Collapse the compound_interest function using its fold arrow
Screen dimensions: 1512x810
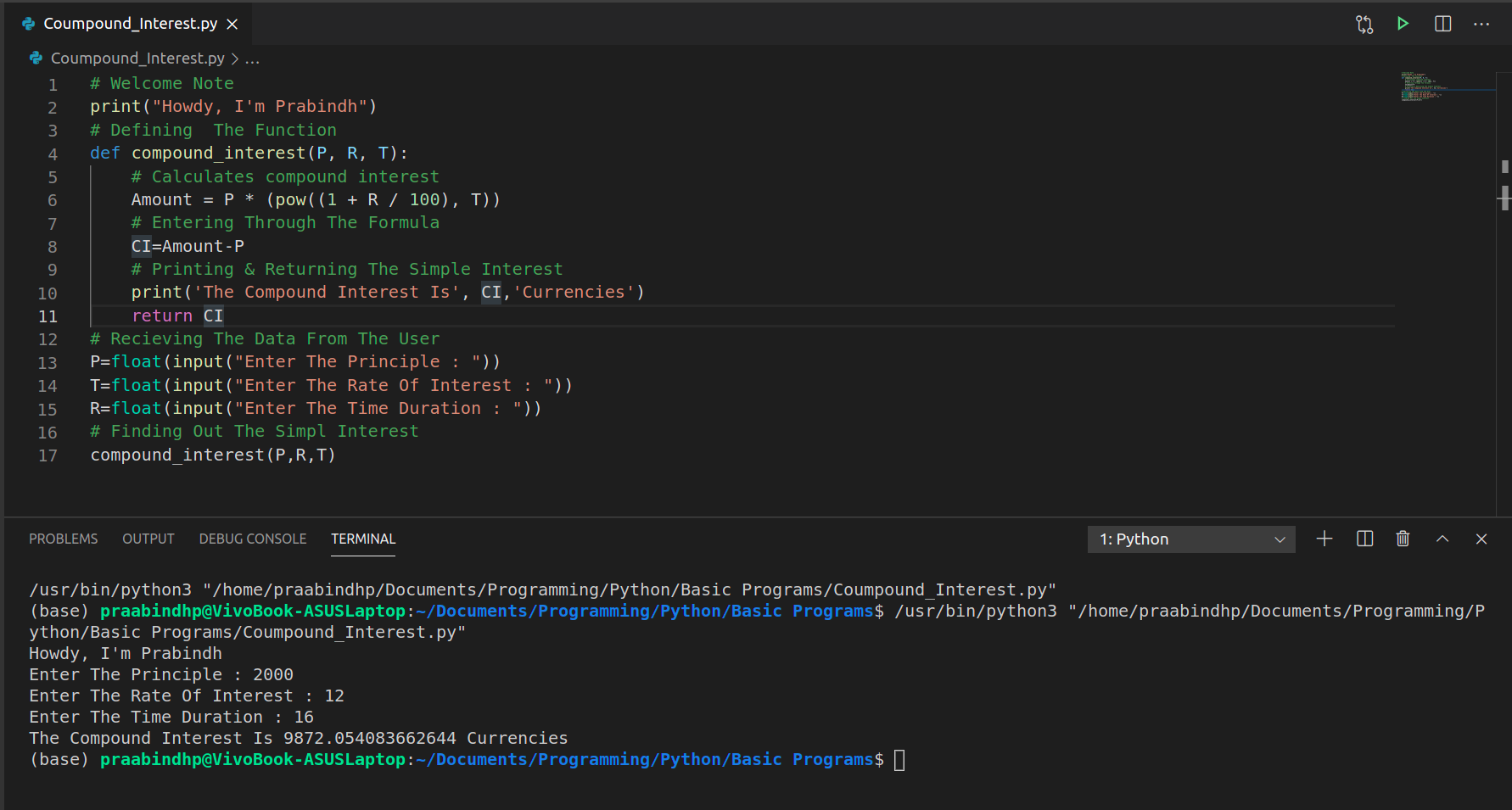[72, 153]
